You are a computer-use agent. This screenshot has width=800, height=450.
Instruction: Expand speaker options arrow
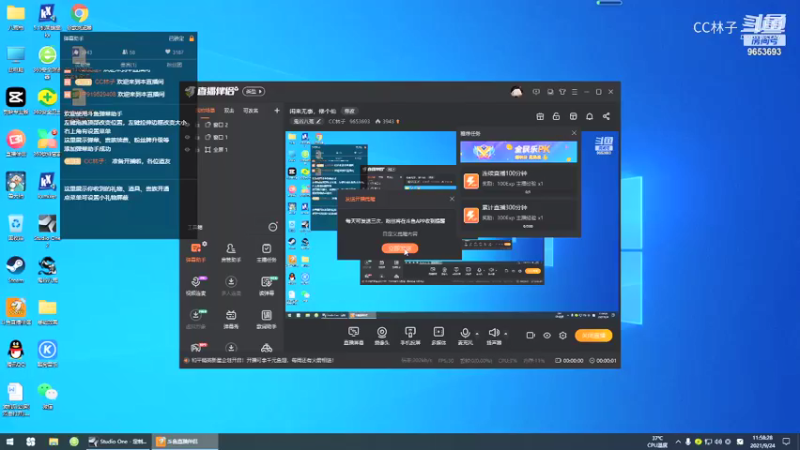[506, 334]
